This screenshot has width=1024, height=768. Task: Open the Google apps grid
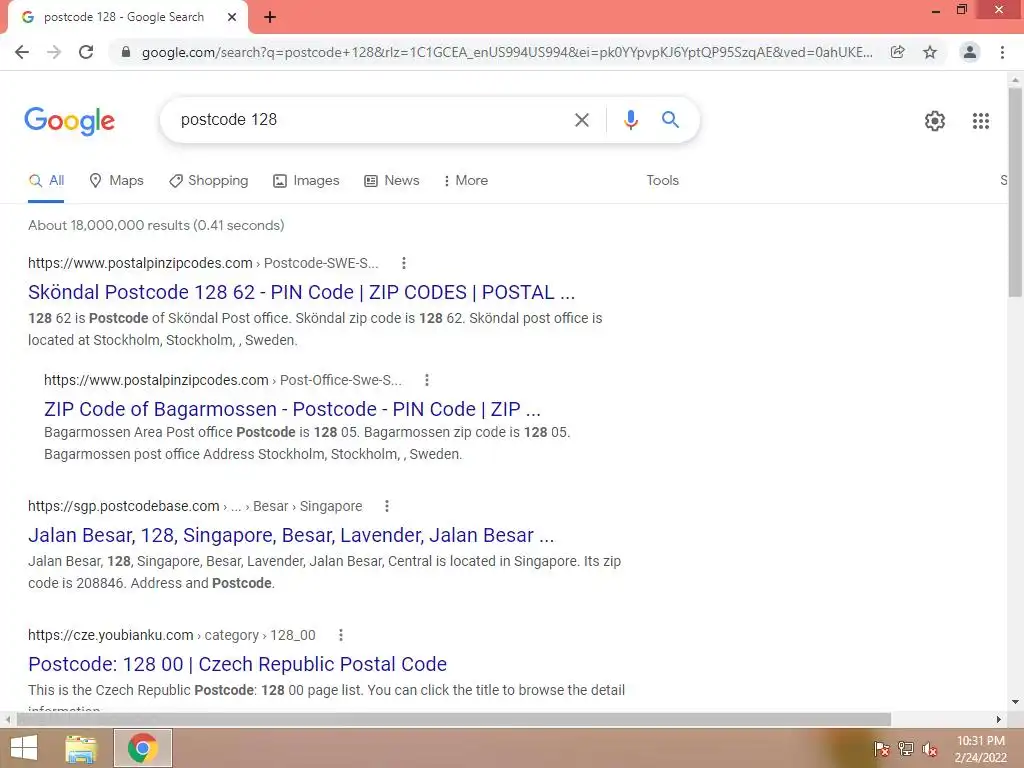pyautogui.click(x=980, y=121)
